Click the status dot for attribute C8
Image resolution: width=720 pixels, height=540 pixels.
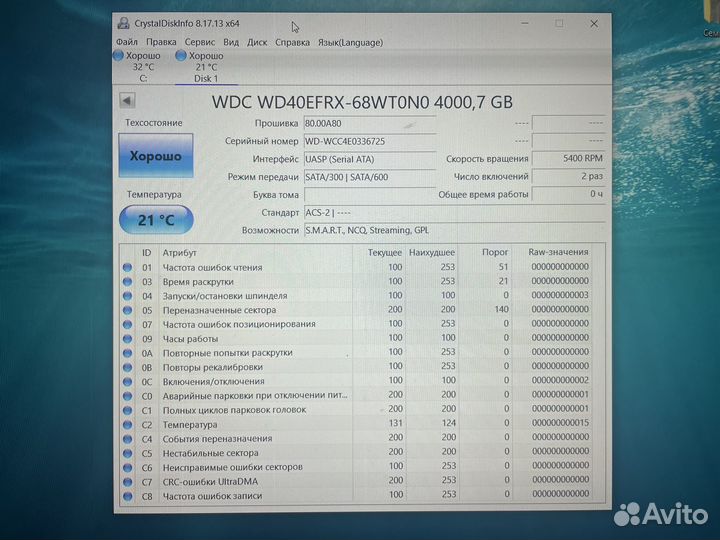point(128,496)
